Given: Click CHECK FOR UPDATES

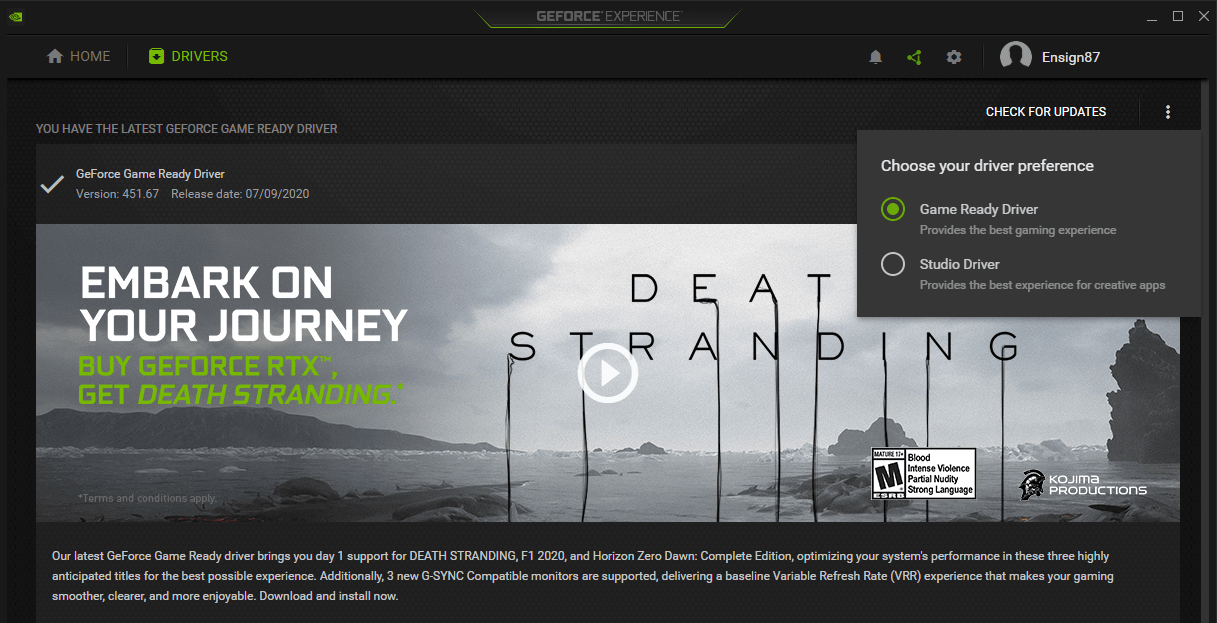Looking at the screenshot, I should pos(1046,112).
